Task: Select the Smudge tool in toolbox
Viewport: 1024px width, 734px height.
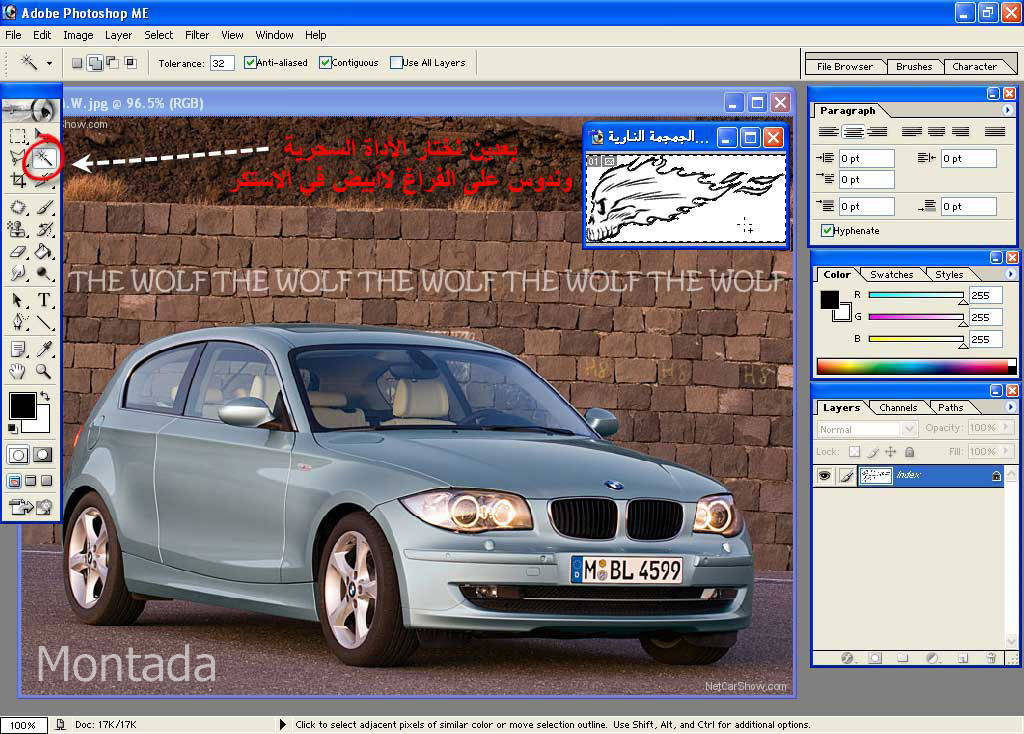Action: [18, 274]
